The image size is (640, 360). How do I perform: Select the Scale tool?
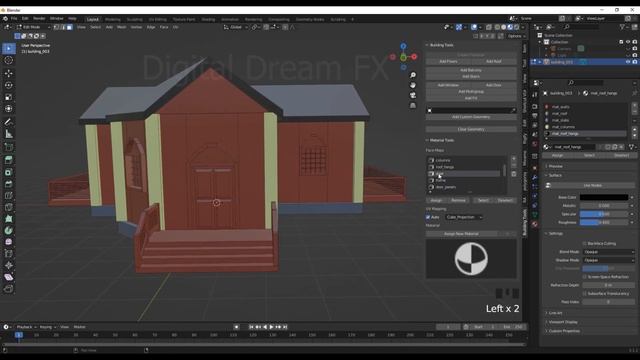point(9,97)
